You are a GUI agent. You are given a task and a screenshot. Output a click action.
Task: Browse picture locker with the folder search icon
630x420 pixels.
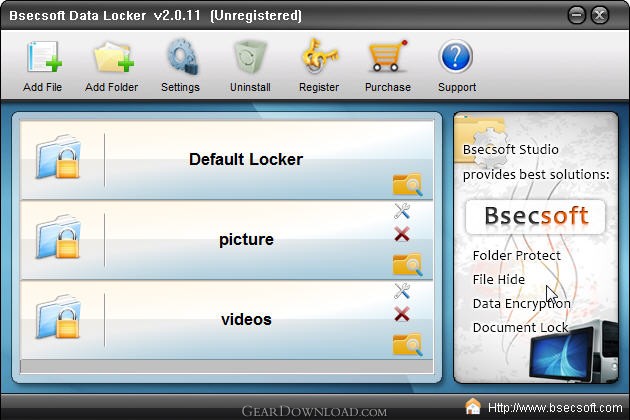click(407, 264)
